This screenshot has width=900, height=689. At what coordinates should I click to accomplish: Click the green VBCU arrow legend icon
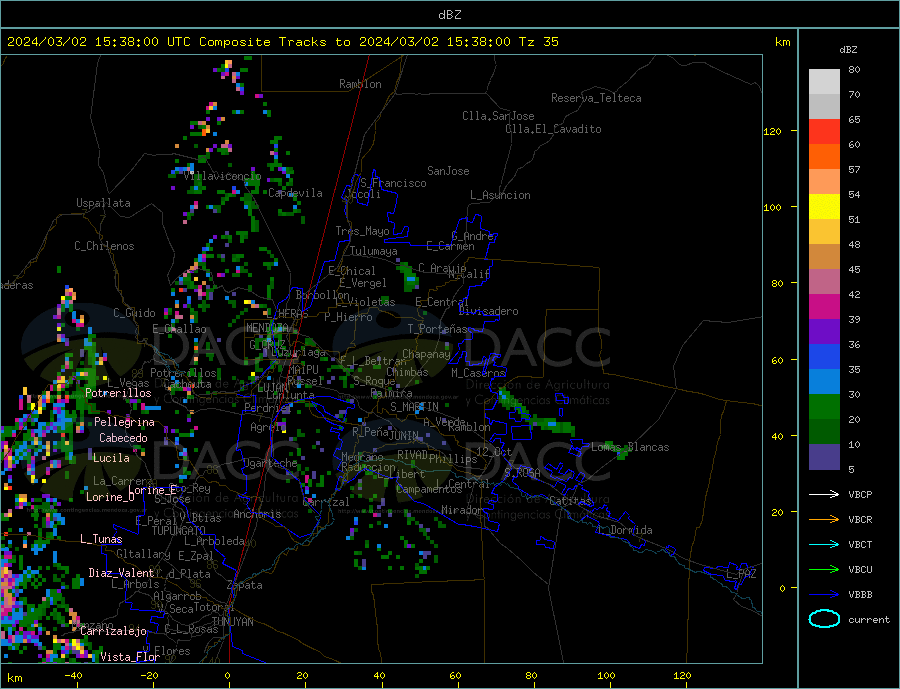pos(824,570)
